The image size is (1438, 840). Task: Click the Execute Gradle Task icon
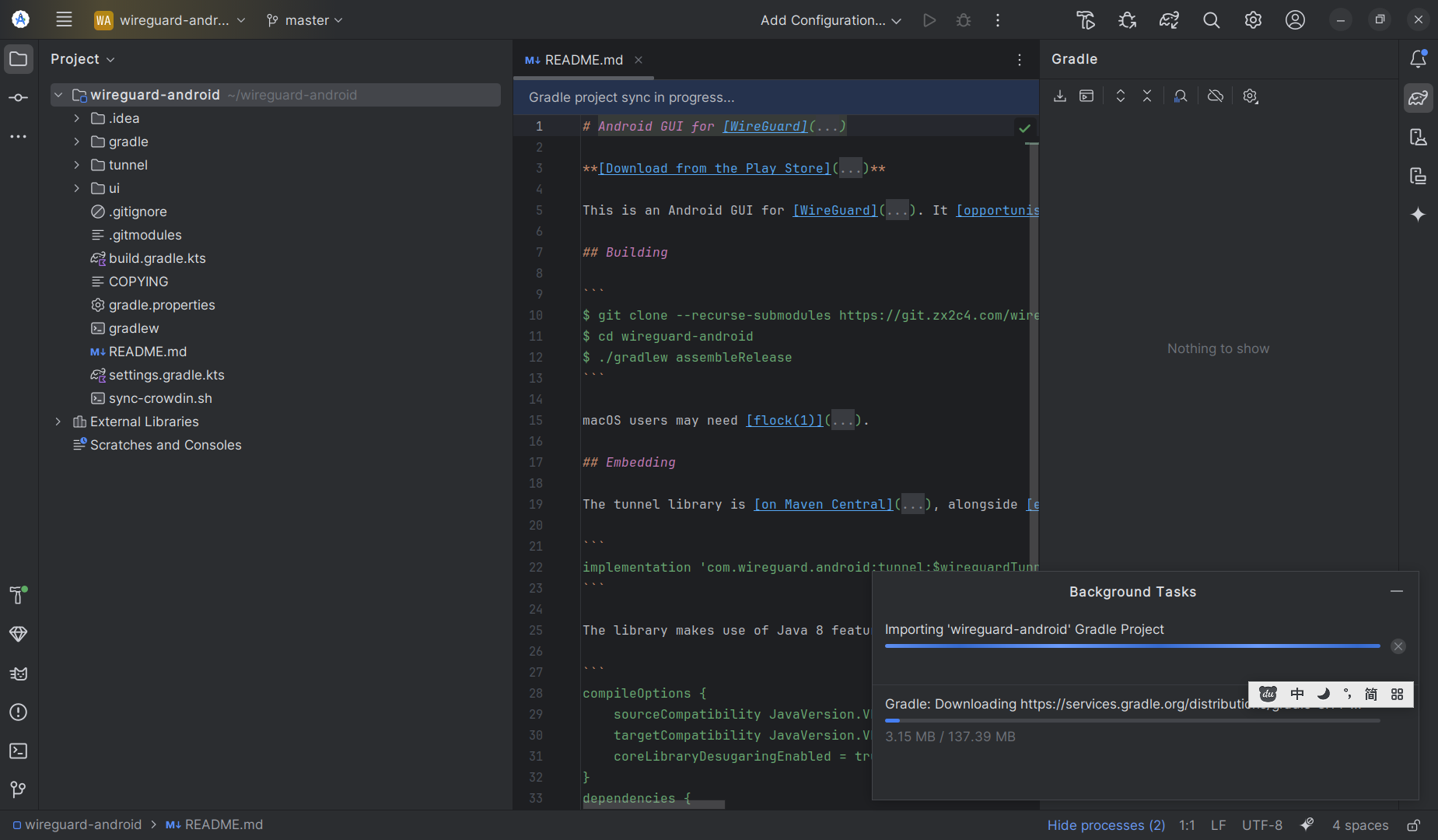(1086, 96)
